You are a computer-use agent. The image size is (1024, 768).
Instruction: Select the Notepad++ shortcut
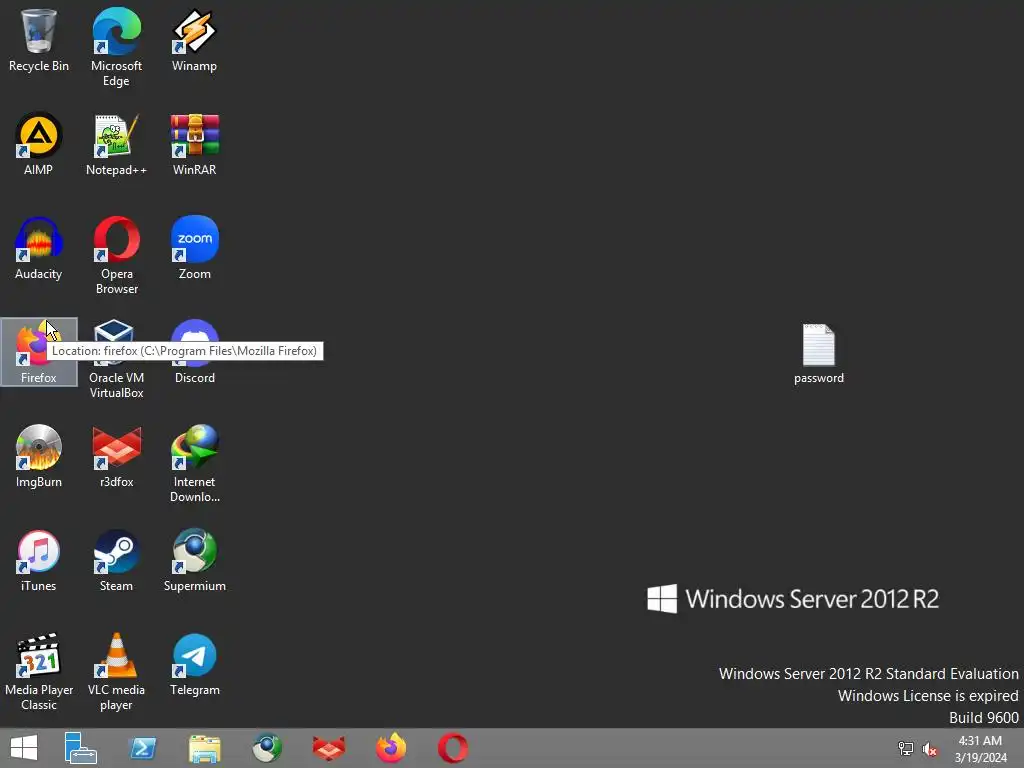(116, 144)
